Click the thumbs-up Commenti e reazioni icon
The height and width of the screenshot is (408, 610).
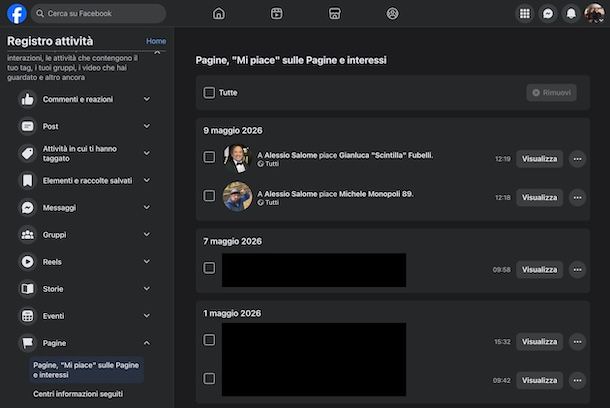click(x=28, y=99)
